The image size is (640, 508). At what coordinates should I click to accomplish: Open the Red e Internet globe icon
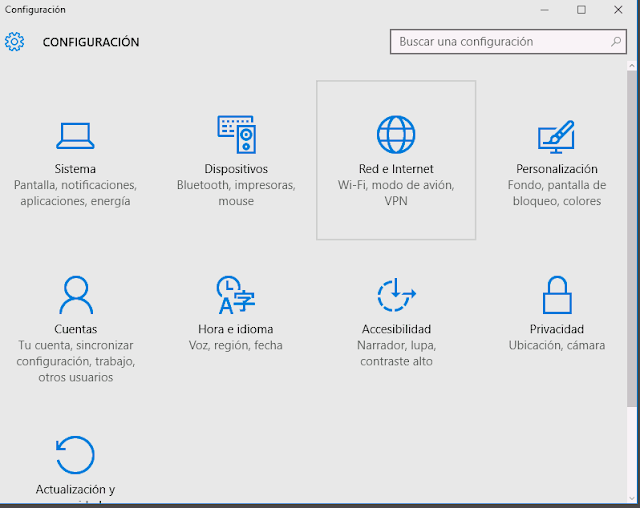click(396, 135)
